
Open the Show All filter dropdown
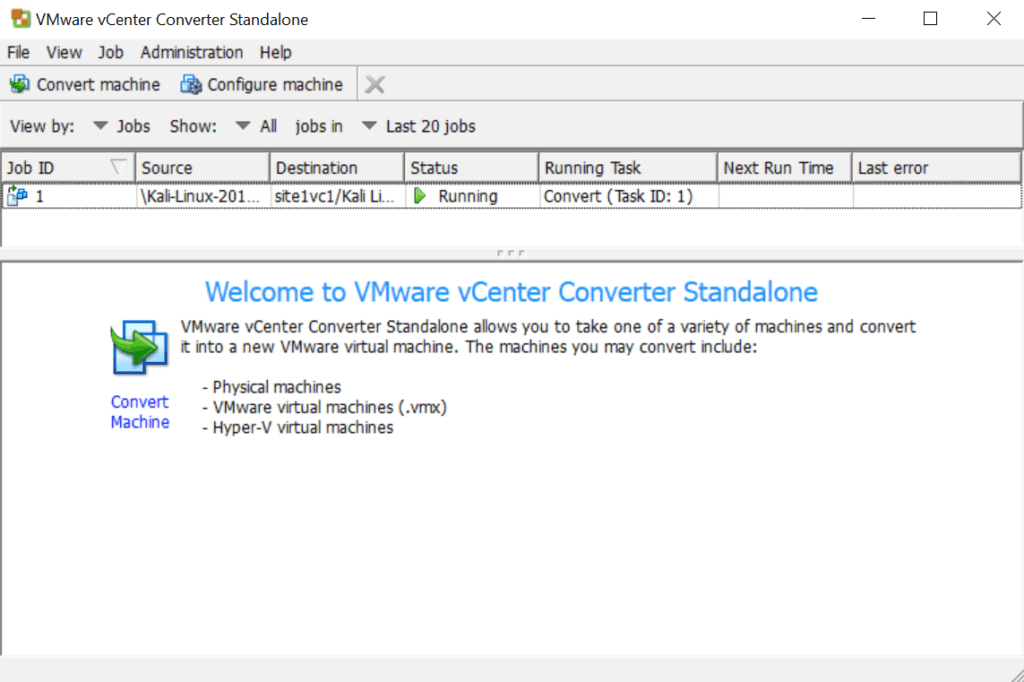coord(256,126)
